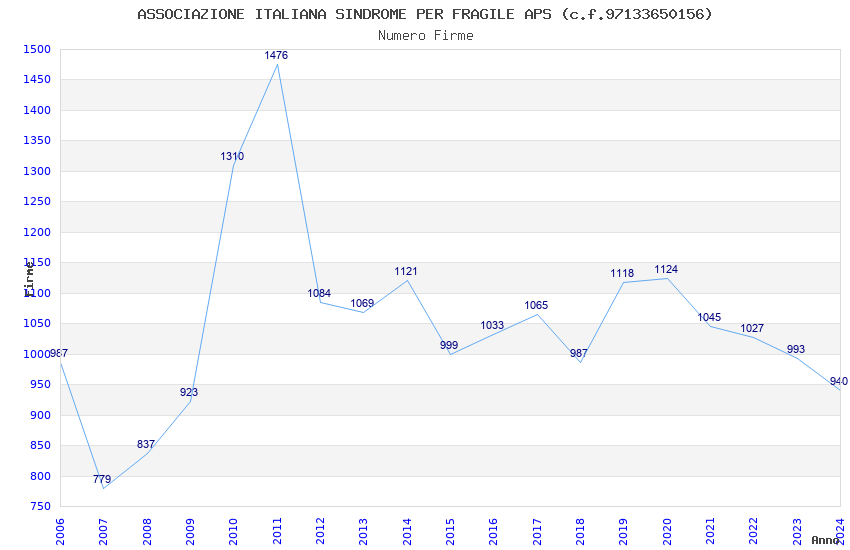The width and height of the screenshot is (850, 550).
Task: Click the x-axis year 2017
Action: click(537, 532)
